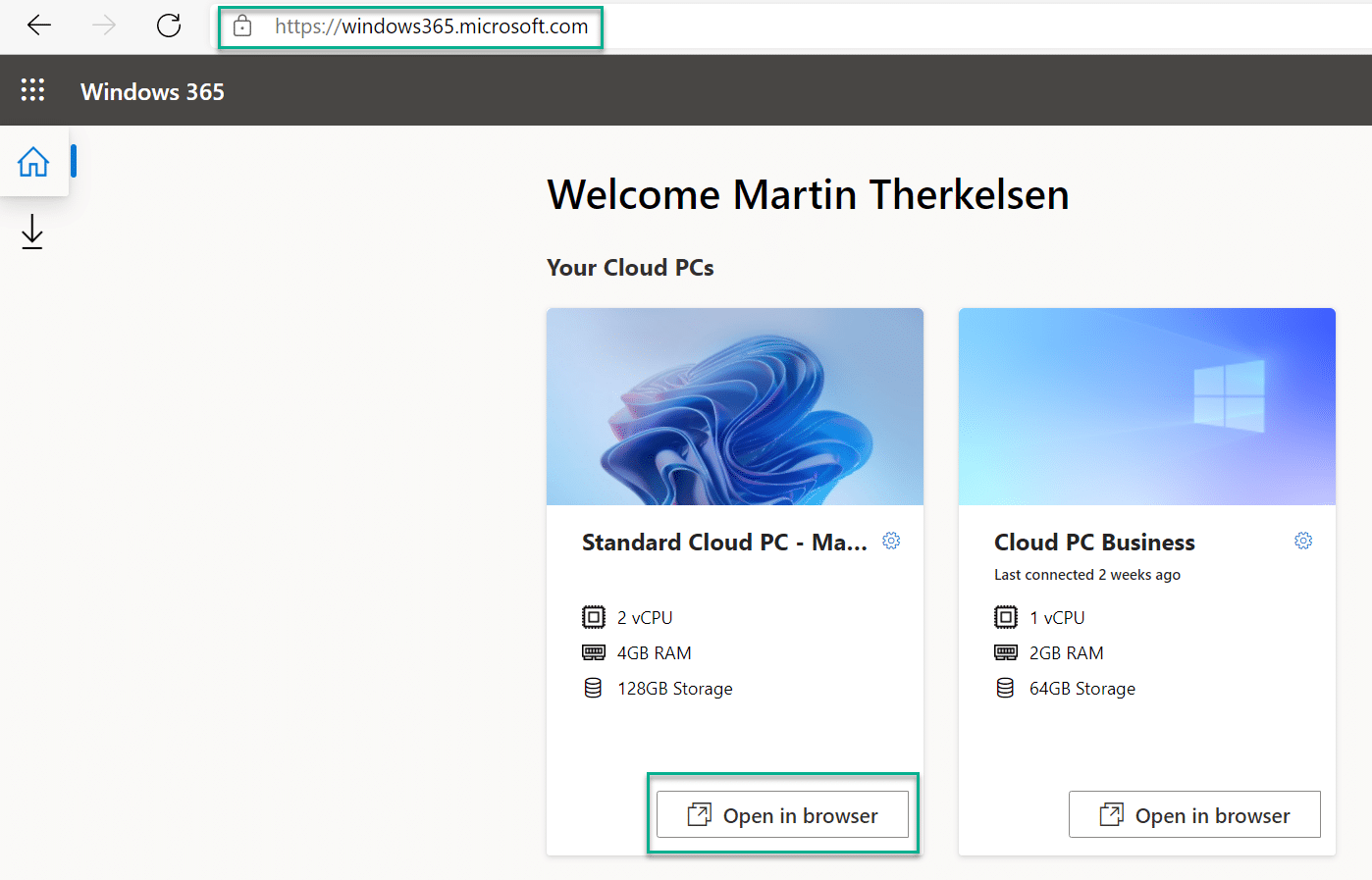This screenshot has width=1372, height=880.
Task: Open the download icon in sidebar
Action: (x=32, y=233)
